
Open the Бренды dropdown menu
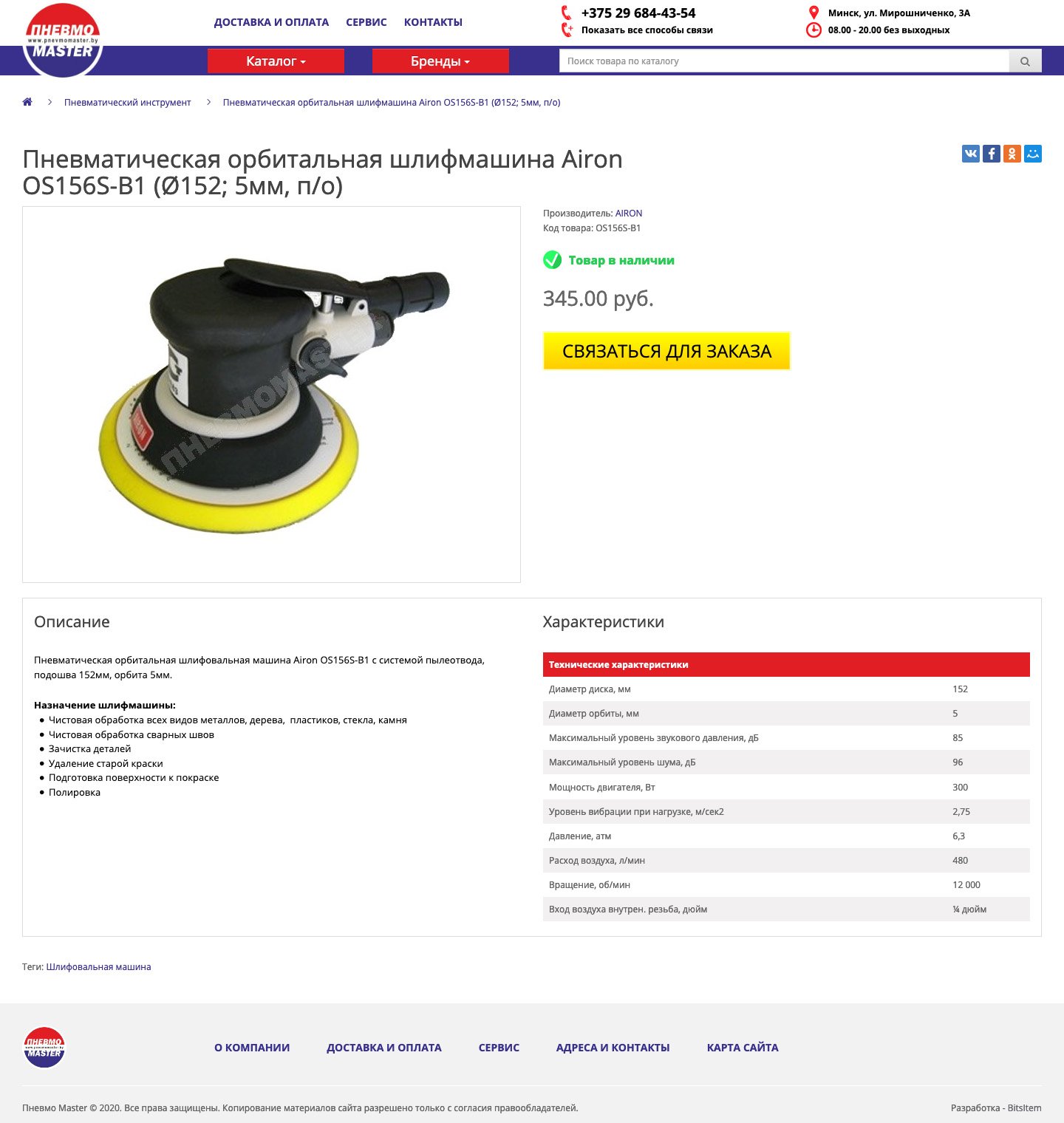coord(440,61)
